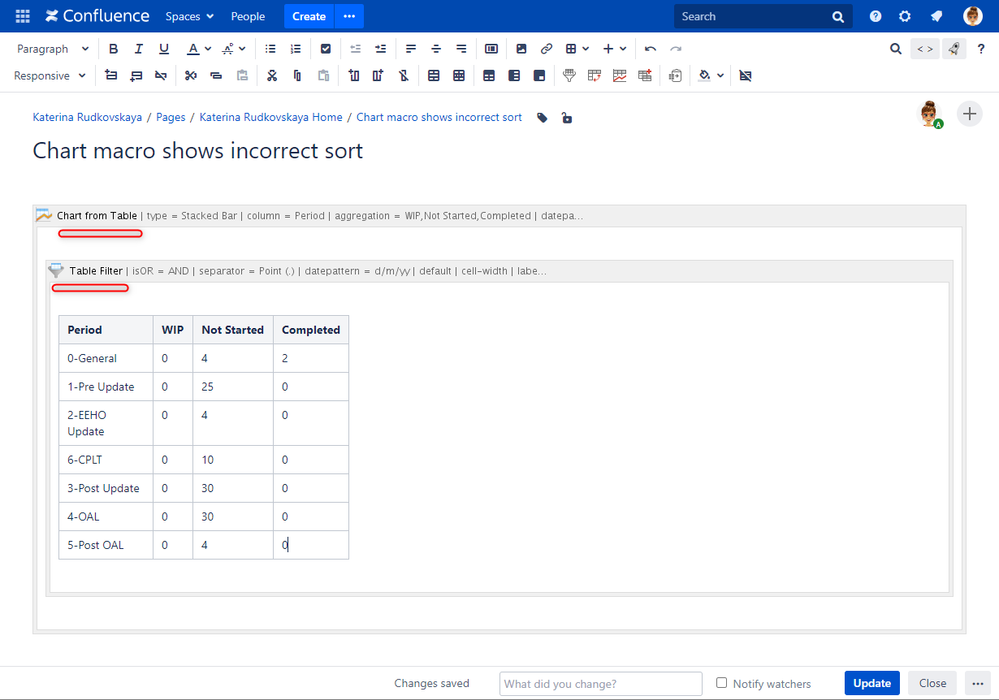Open find and replace search in editor
Image resolution: width=999 pixels, height=700 pixels.
896,49
